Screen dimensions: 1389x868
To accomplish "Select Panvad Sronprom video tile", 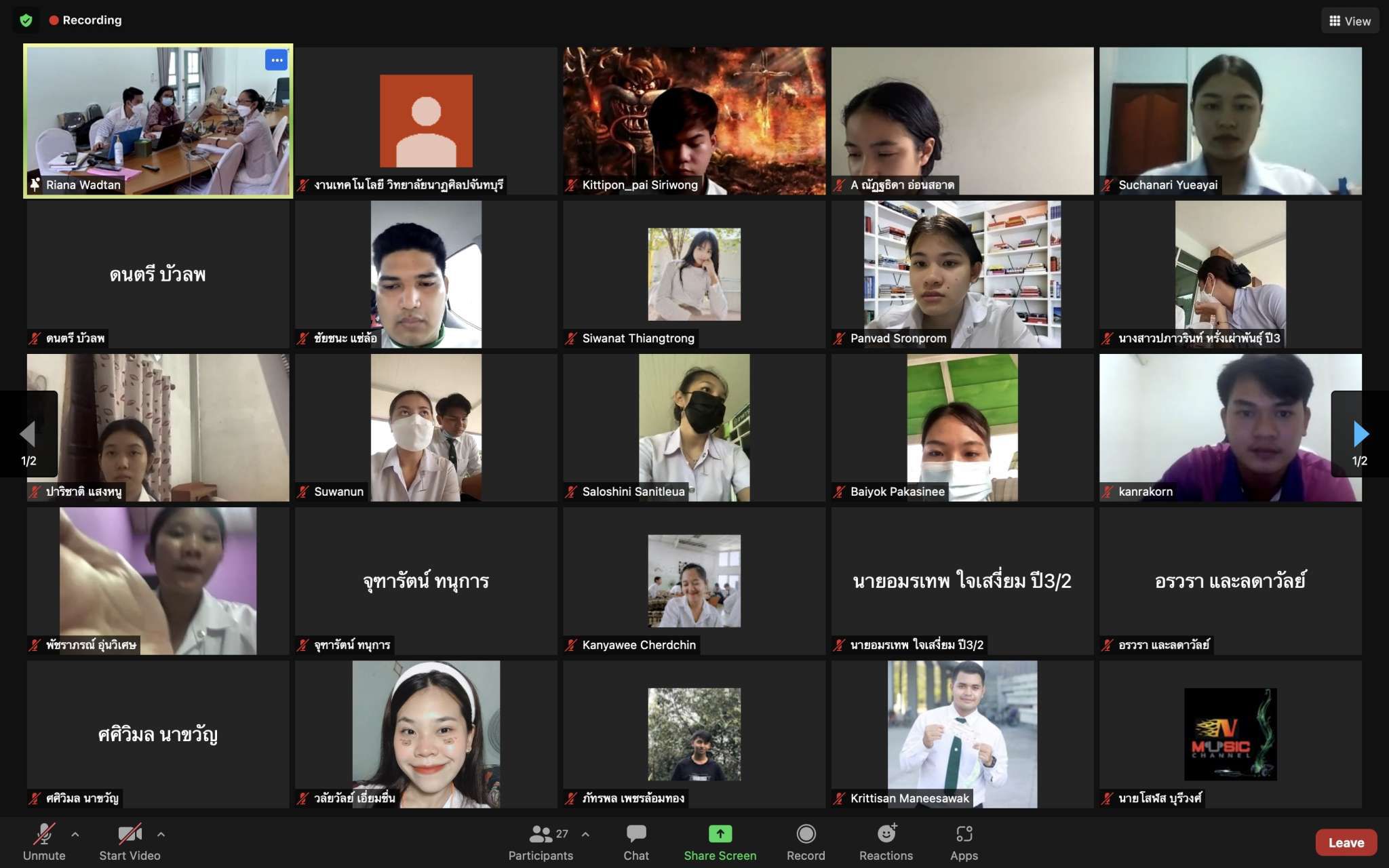I will pyautogui.click(x=962, y=274).
